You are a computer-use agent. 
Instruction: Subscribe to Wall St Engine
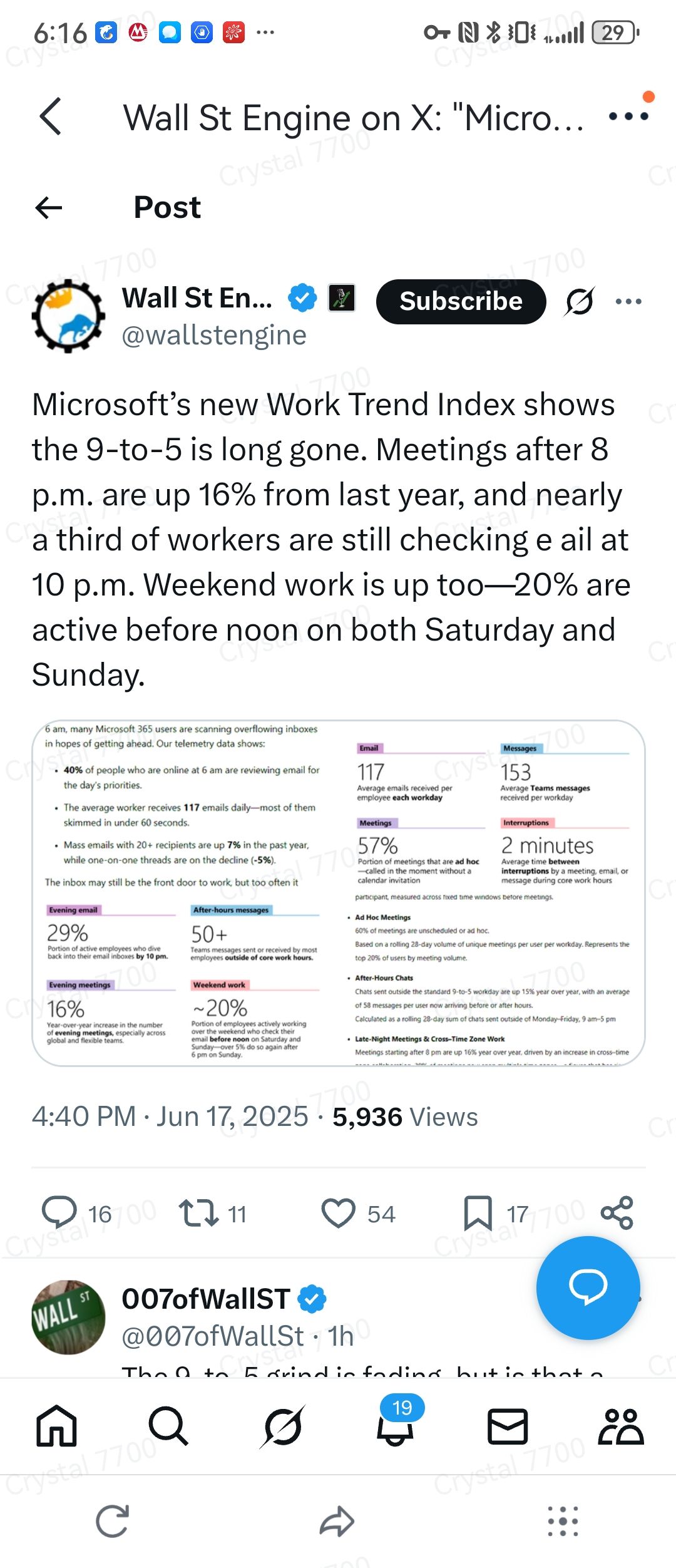click(x=461, y=301)
